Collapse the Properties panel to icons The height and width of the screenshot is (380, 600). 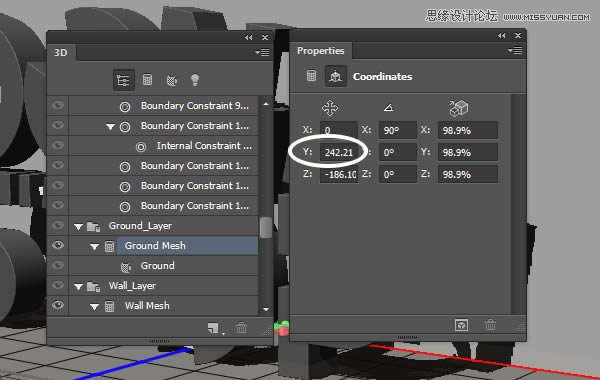pos(502,36)
